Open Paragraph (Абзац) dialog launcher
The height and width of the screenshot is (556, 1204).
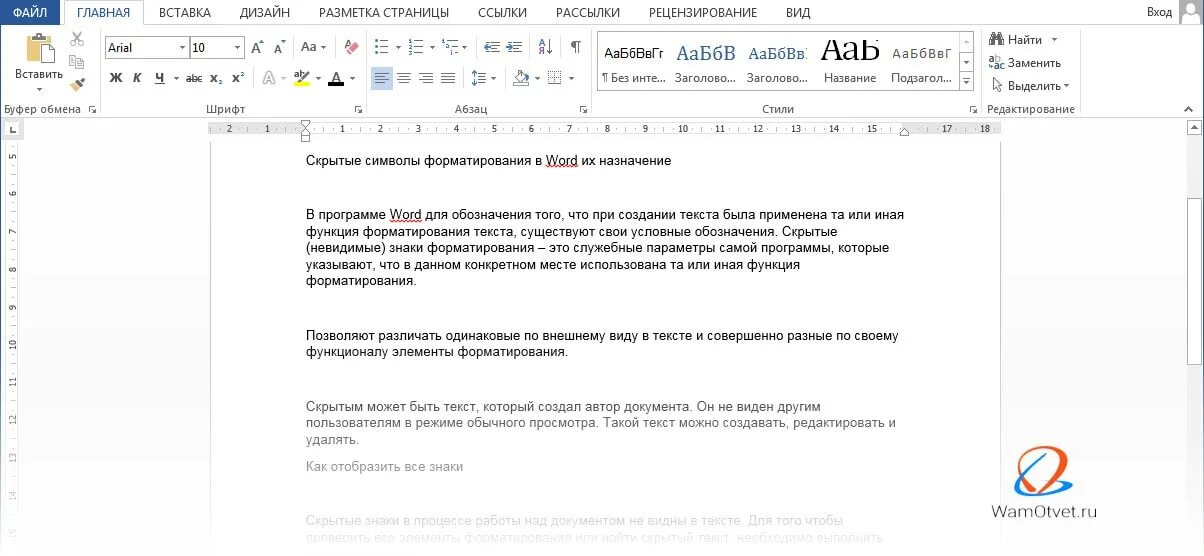click(x=583, y=109)
